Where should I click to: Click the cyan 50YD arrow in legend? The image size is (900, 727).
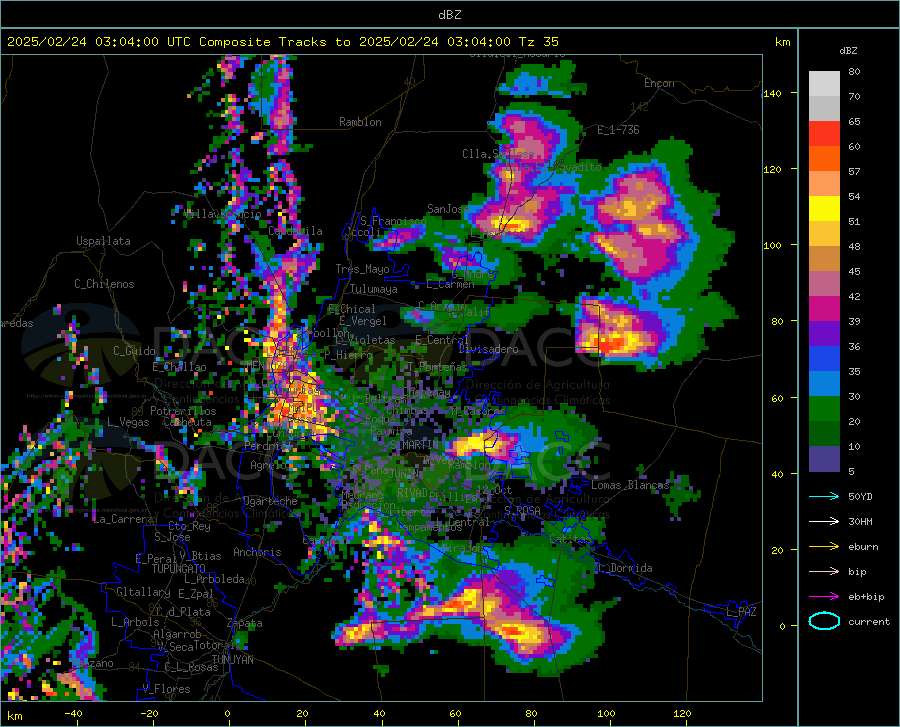click(824, 496)
